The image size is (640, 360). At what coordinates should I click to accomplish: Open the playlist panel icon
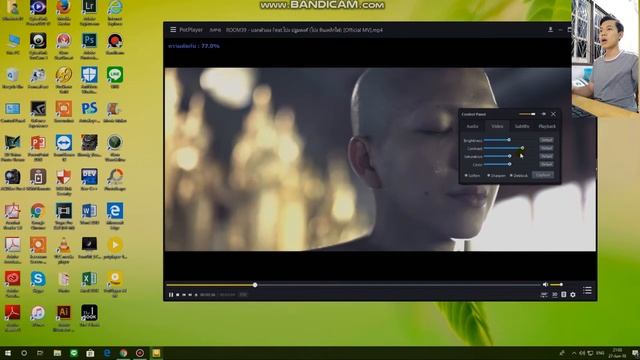tap(587, 290)
